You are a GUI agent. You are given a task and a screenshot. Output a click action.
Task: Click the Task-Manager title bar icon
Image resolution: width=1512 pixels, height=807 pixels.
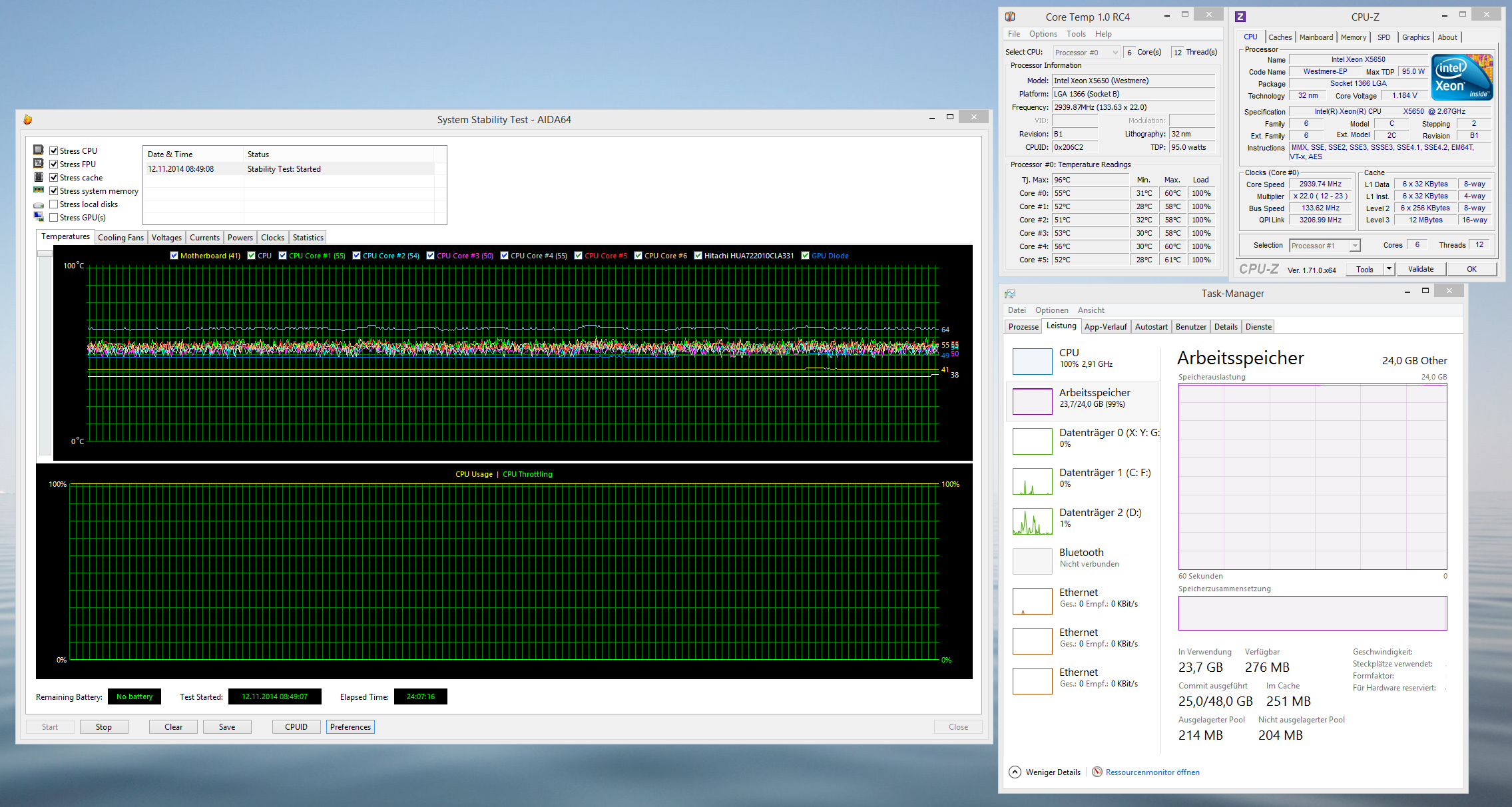pos(1010,294)
